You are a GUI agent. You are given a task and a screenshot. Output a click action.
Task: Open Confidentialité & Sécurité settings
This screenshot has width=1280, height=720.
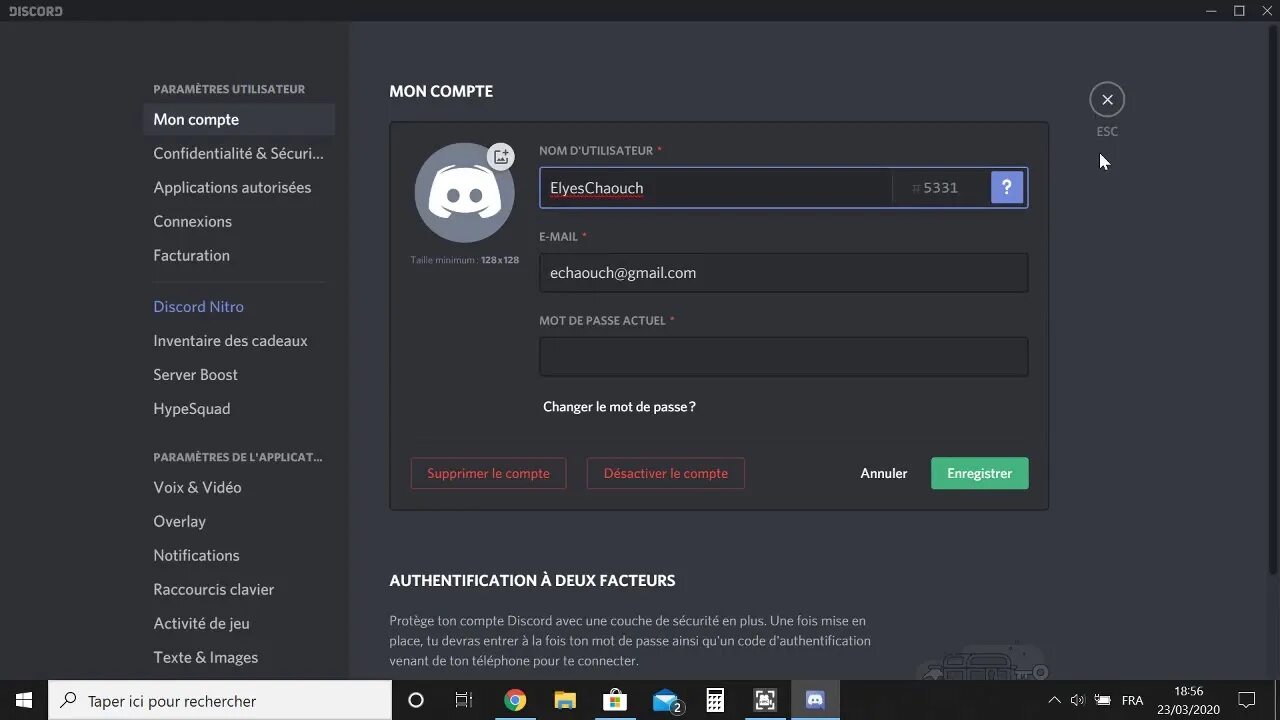[x=239, y=153]
